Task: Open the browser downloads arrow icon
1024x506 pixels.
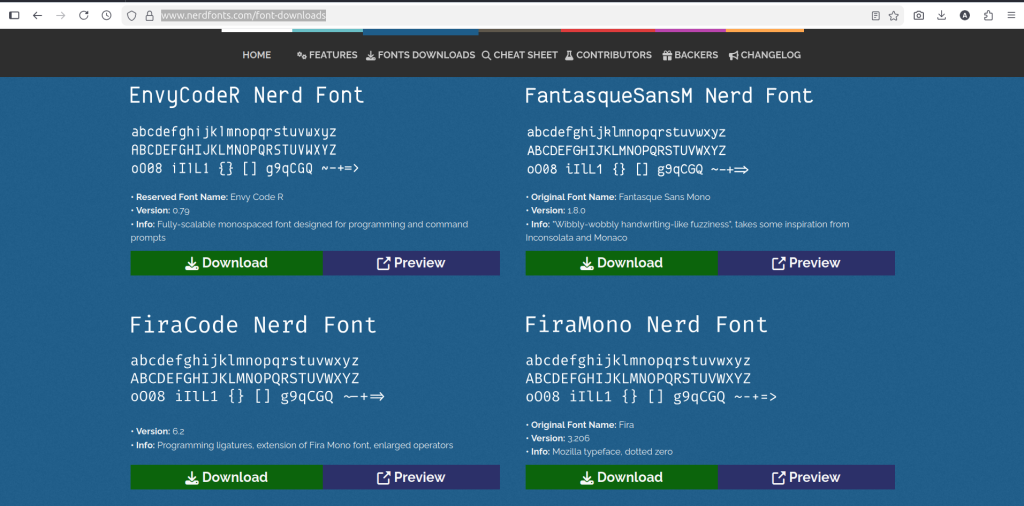Action: (x=942, y=16)
